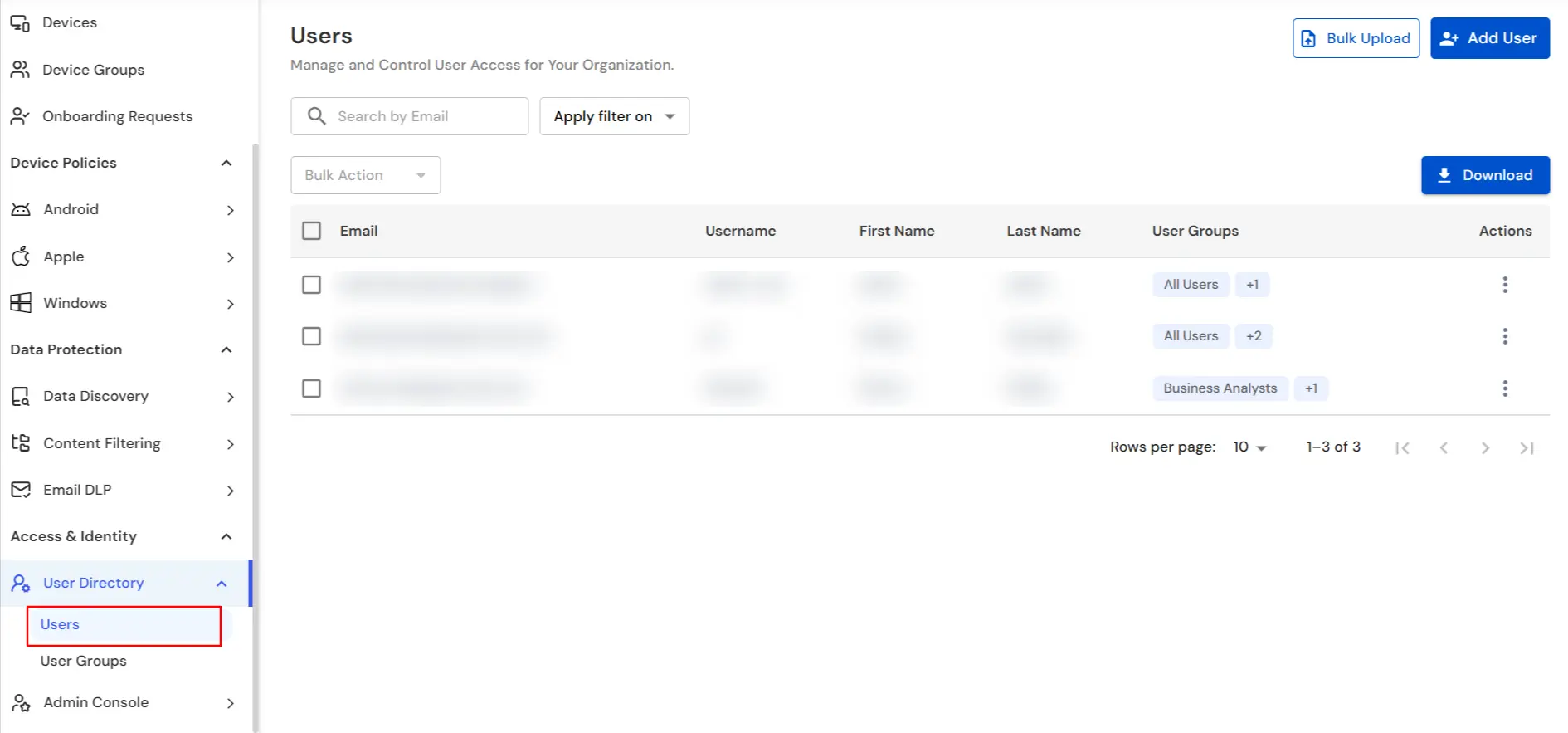Click the +2 groups badge

[x=1254, y=336]
